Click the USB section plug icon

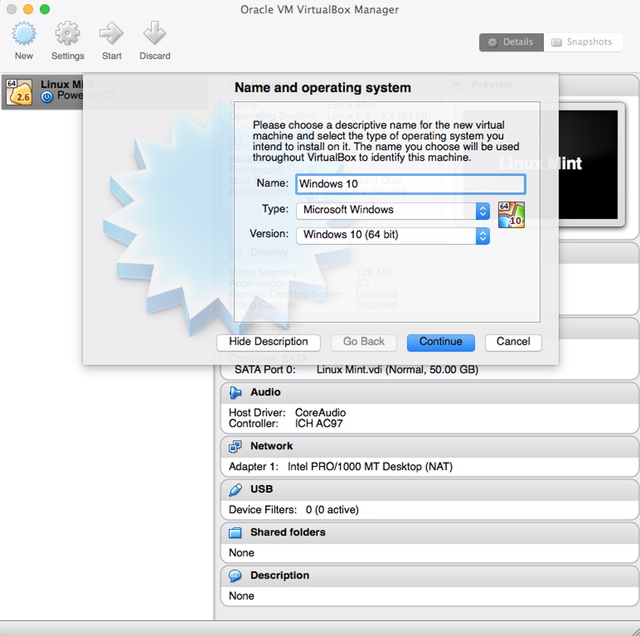click(235, 489)
